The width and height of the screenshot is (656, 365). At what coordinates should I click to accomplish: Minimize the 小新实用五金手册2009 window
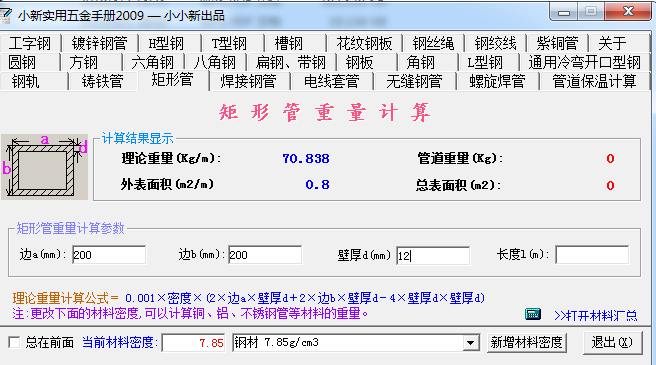(564, 12)
